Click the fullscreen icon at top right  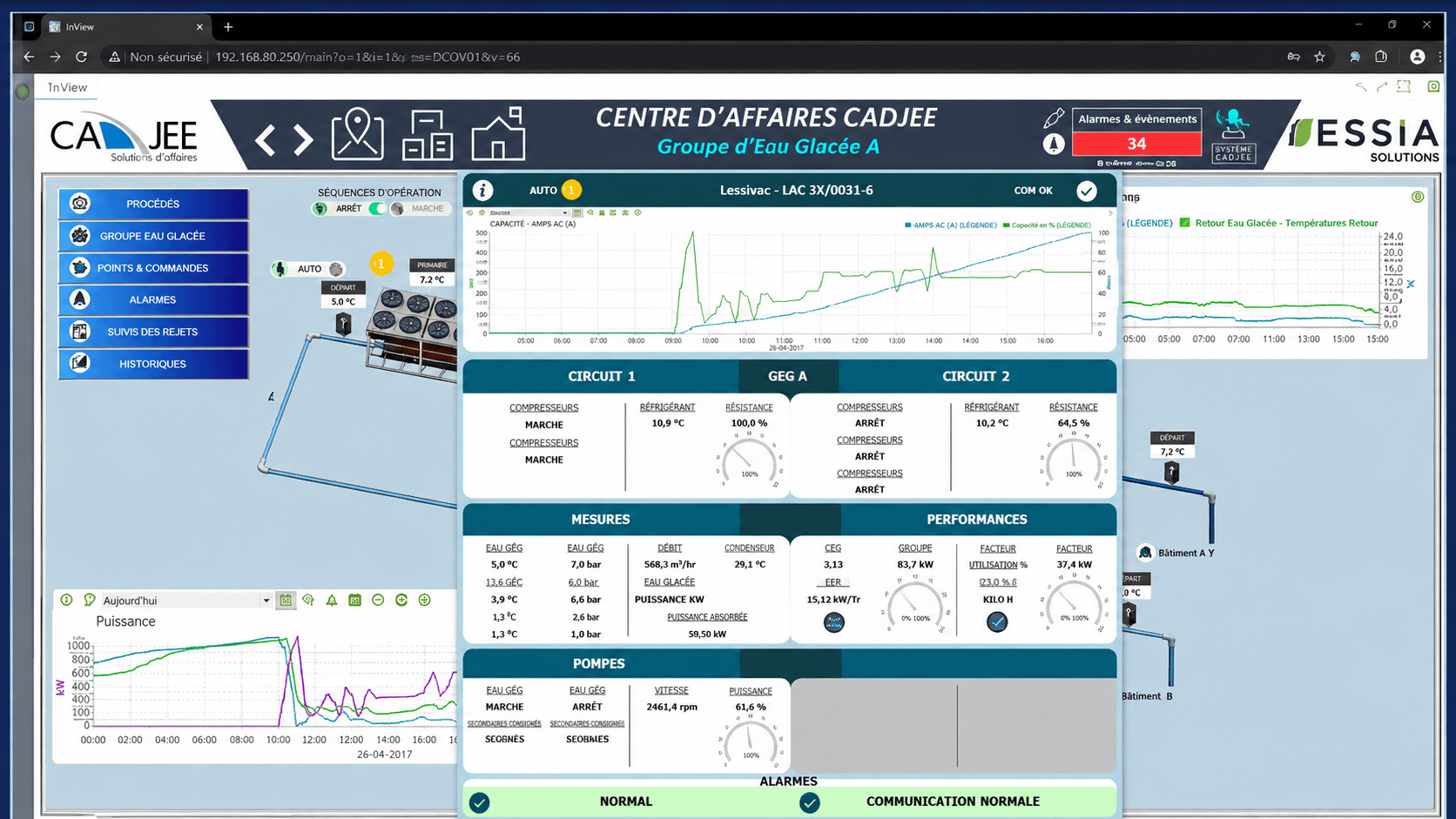point(1404,86)
